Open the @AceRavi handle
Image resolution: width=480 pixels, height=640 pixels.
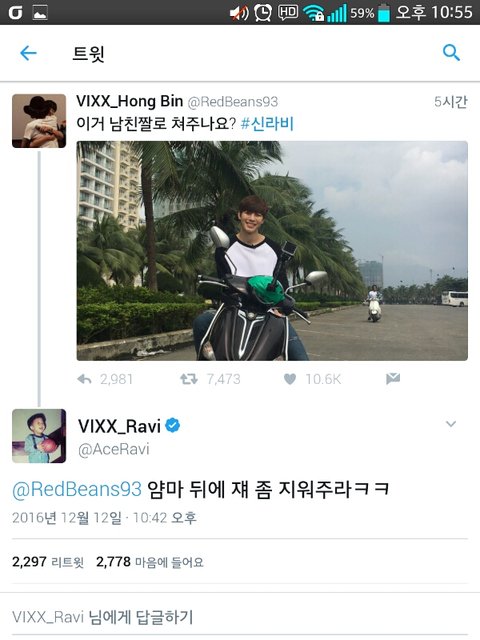pos(114,450)
